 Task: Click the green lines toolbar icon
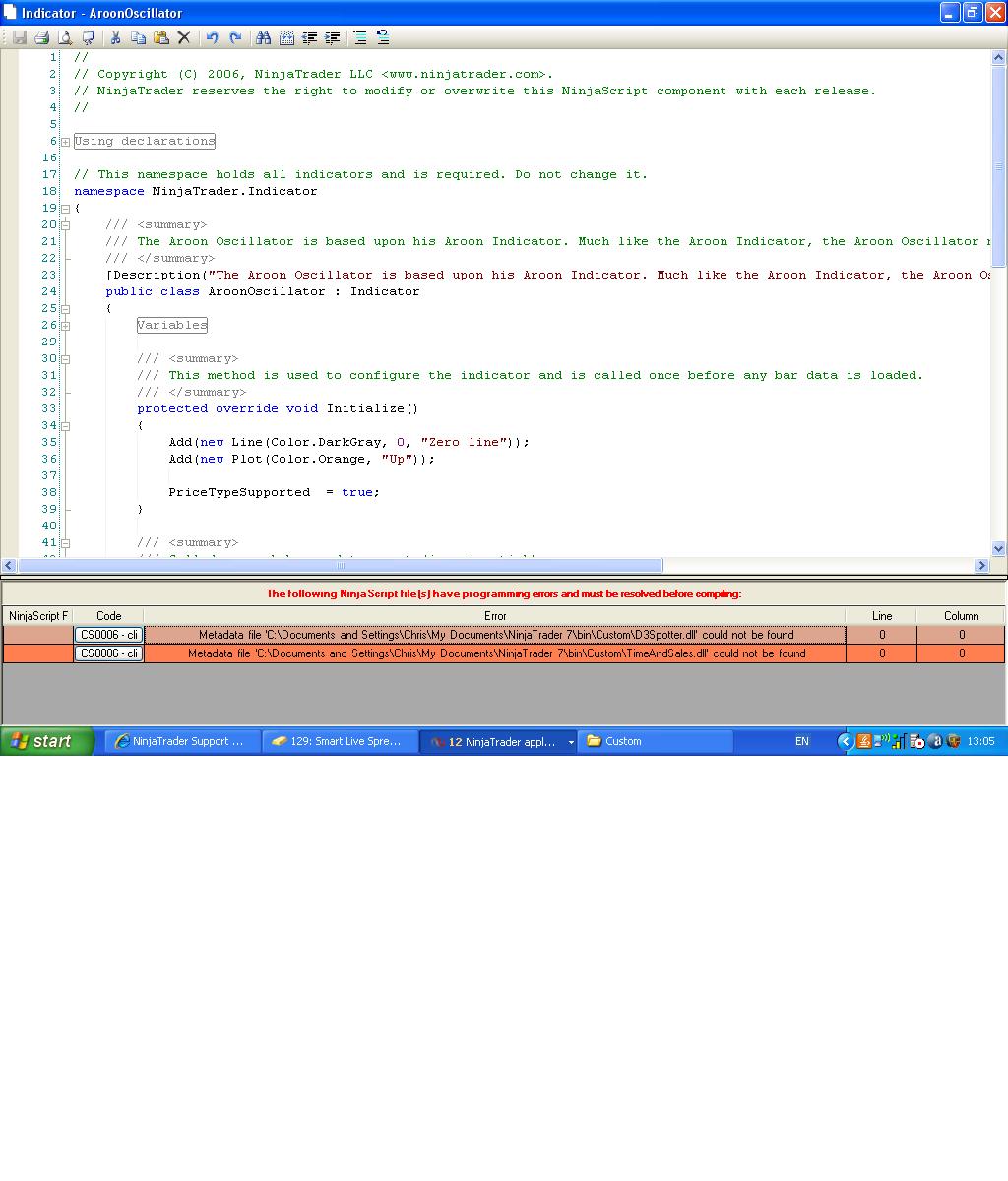point(360,37)
